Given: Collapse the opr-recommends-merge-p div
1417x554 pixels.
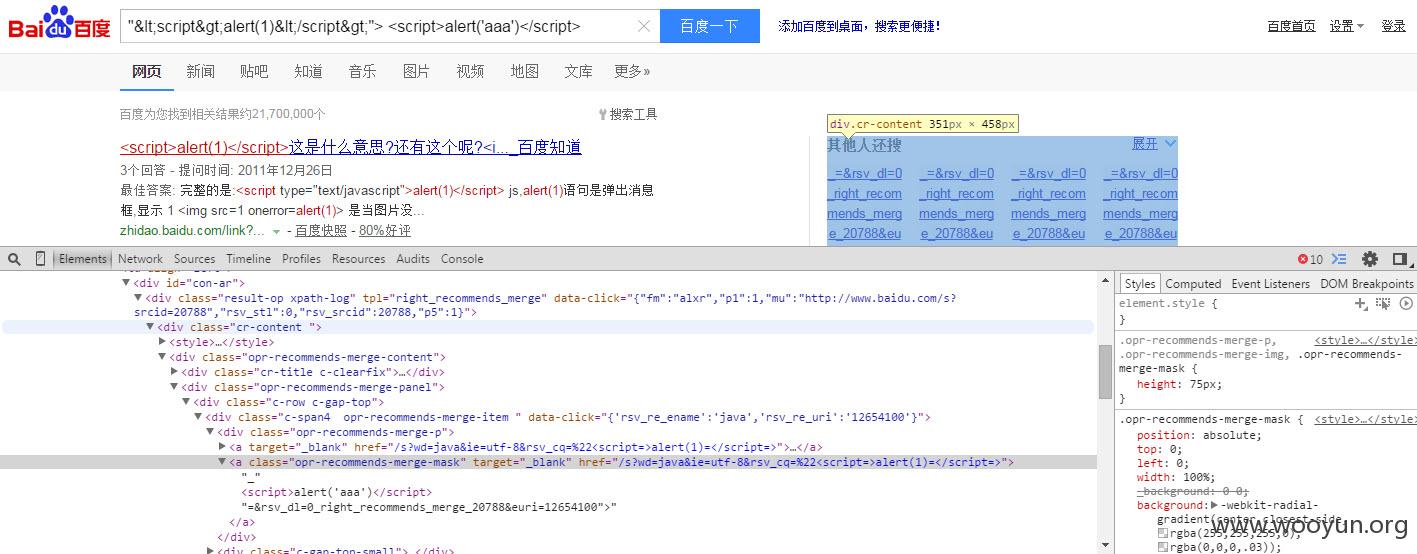Looking at the screenshot, I should coord(211,432).
